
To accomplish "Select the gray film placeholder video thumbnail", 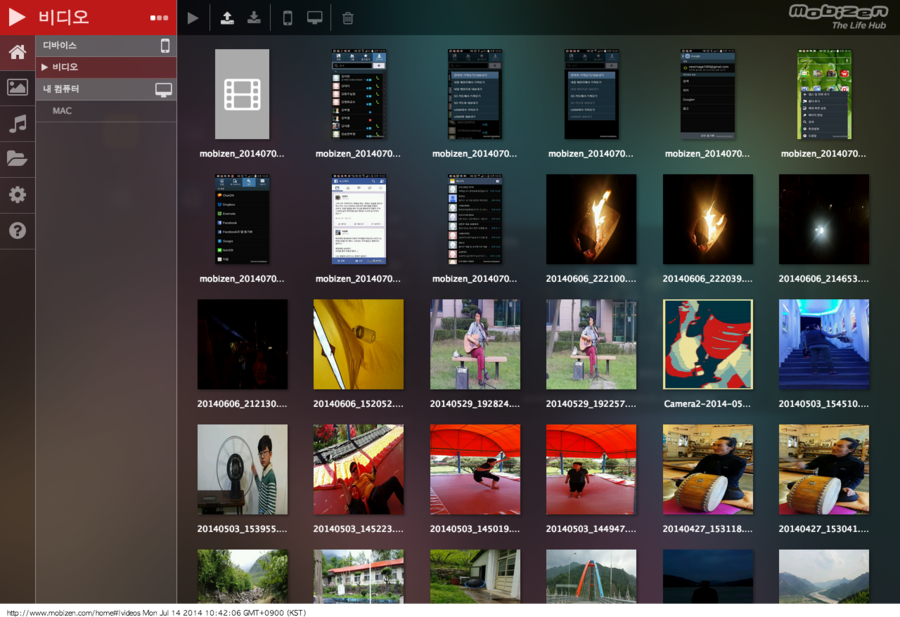I will [242, 94].
